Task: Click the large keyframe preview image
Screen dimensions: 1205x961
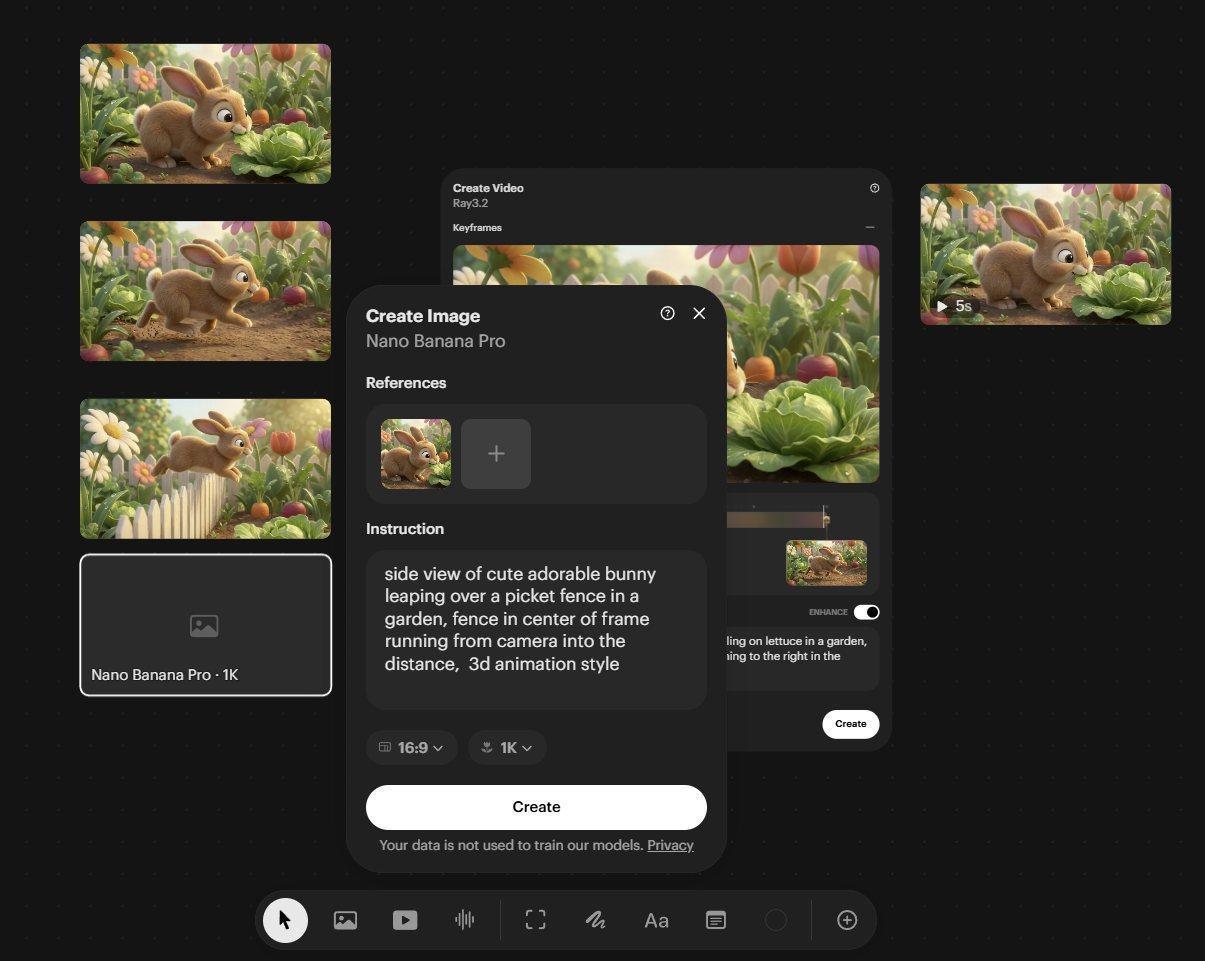Action: click(803, 364)
